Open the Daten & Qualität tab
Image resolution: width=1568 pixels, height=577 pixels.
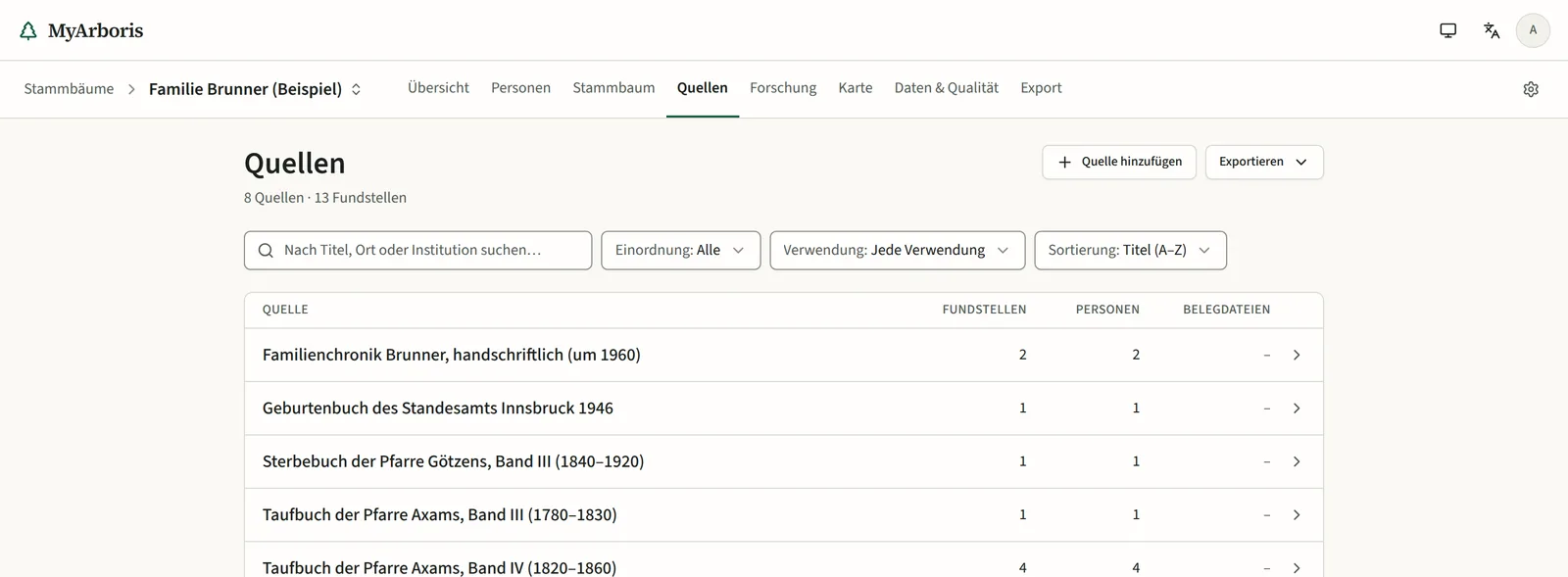coord(947,88)
